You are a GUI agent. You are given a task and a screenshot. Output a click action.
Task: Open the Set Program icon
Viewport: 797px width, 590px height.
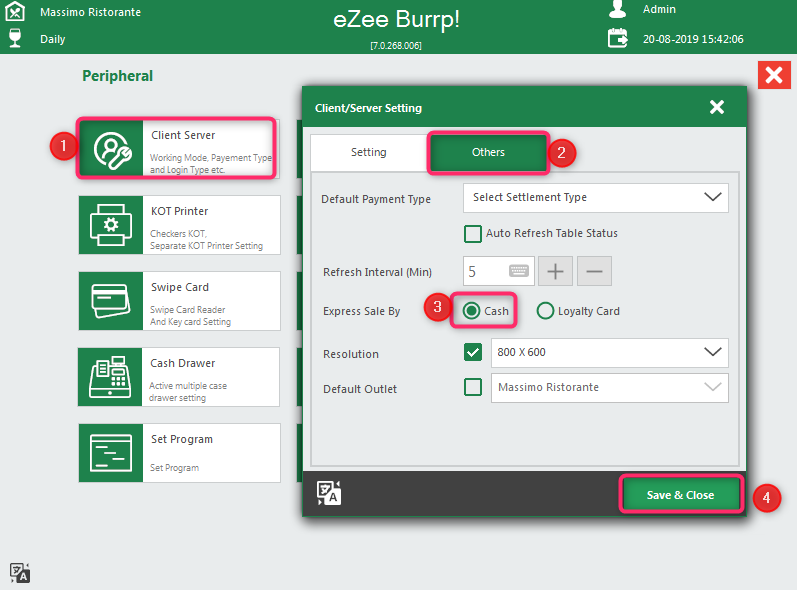(x=111, y=453)
